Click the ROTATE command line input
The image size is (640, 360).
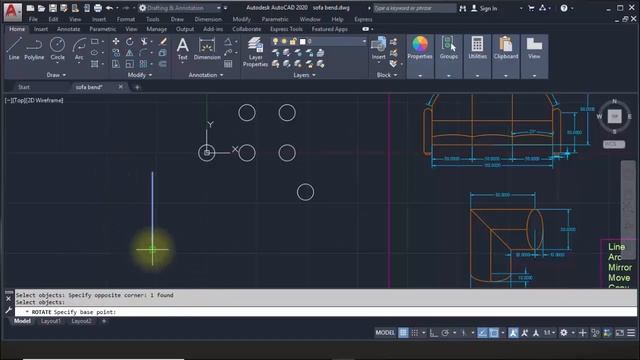[326, 312]
